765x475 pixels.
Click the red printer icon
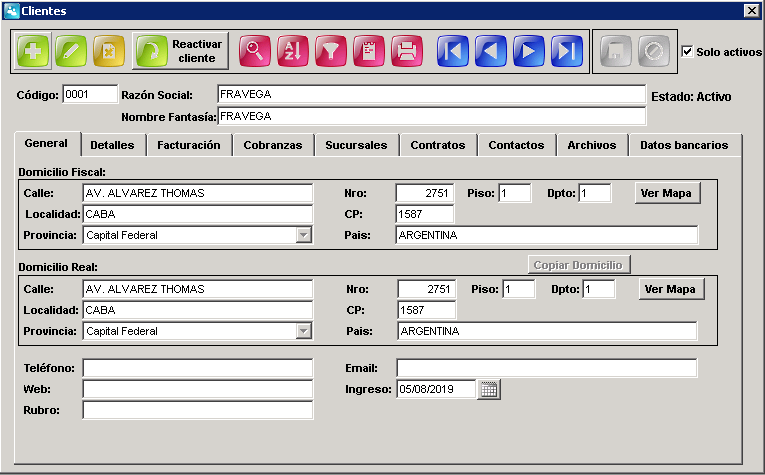407,51
